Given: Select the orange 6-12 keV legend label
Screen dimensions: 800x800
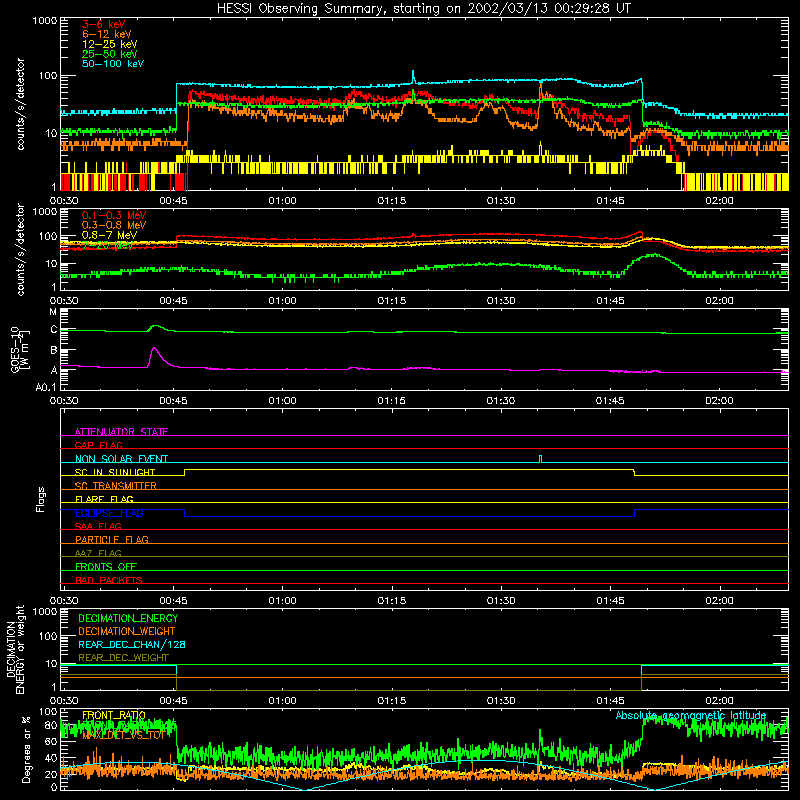Looking at the screenshot, I should click(x=106, y=34).
